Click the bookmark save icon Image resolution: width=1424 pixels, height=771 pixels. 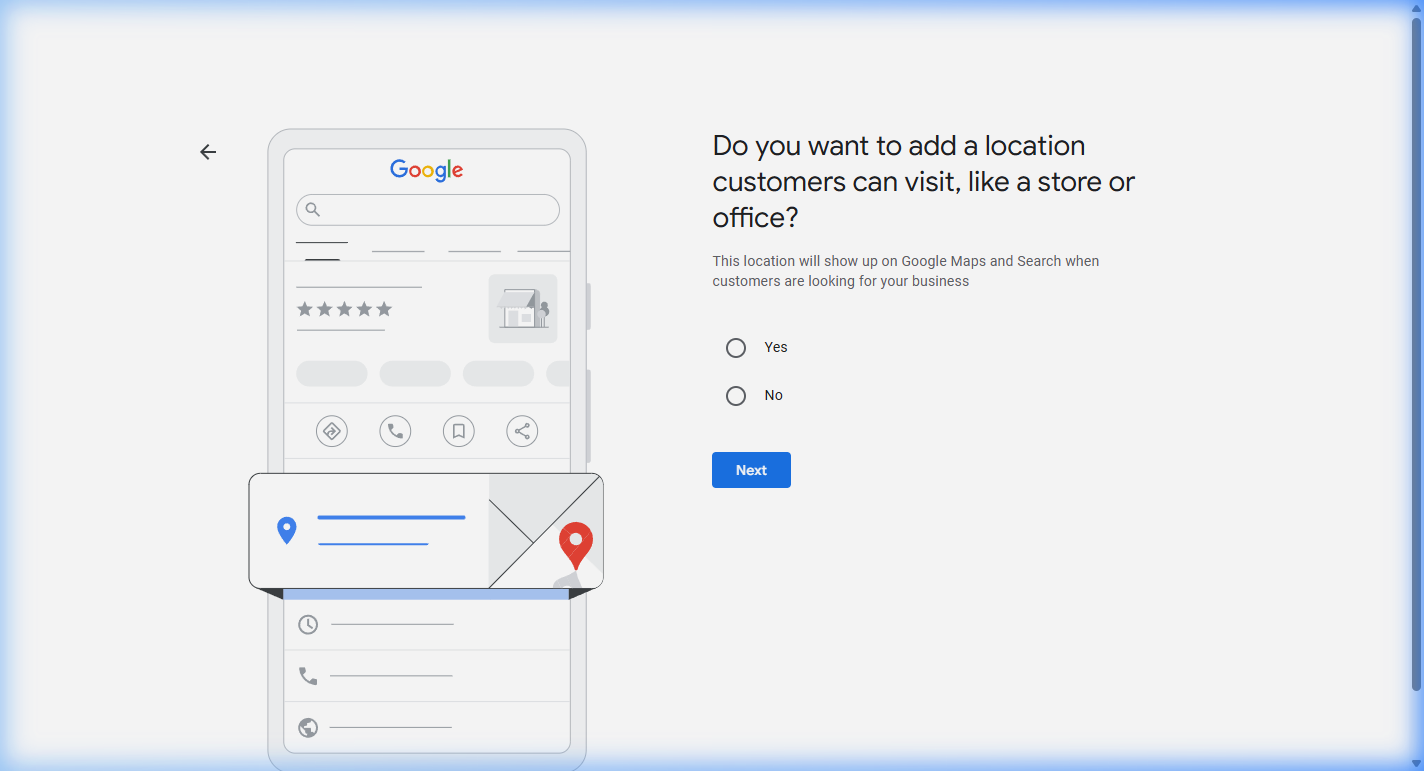[x=458, y=430]
